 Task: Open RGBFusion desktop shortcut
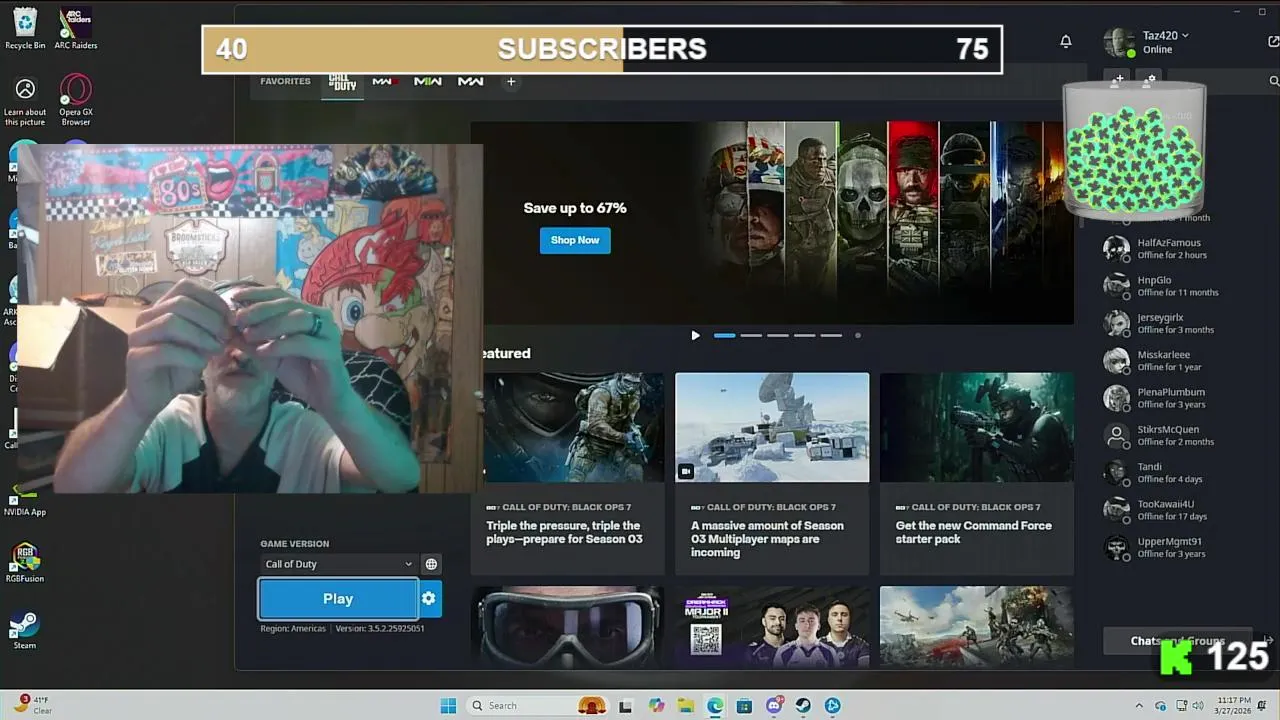pos(24,563)
